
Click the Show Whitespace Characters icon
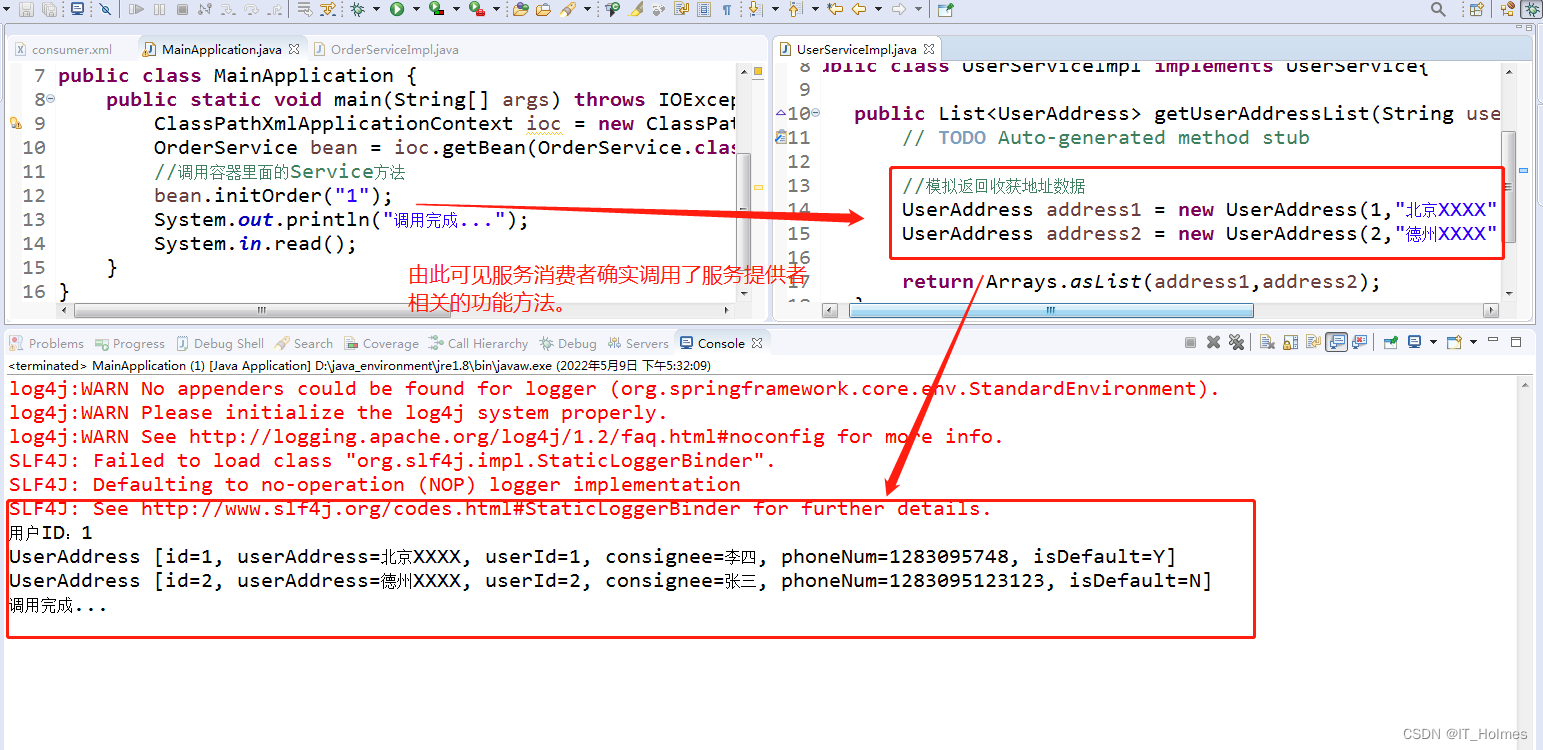point(726,10)
